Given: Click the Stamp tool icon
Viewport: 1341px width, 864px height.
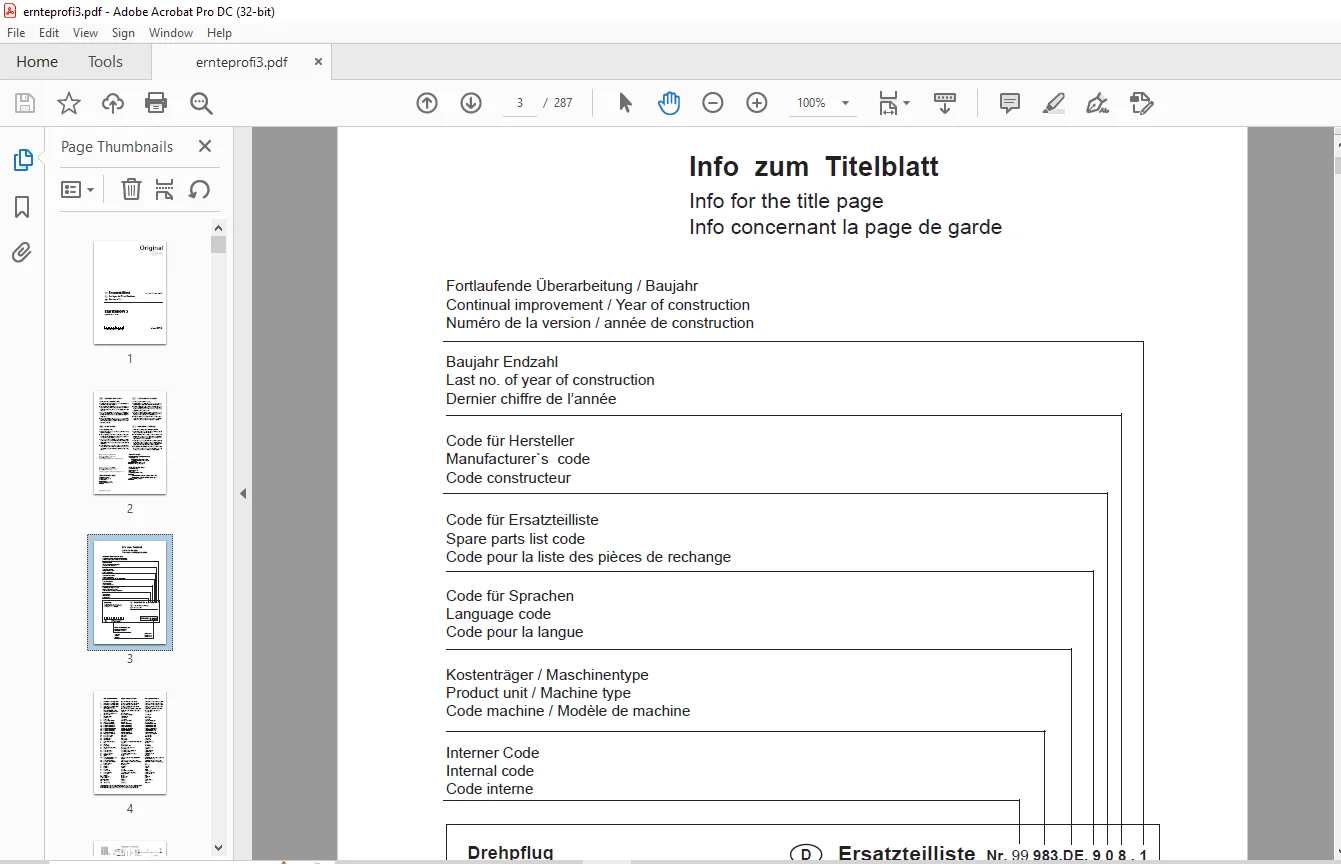Looking at the screenshot, I should 1141,103.
